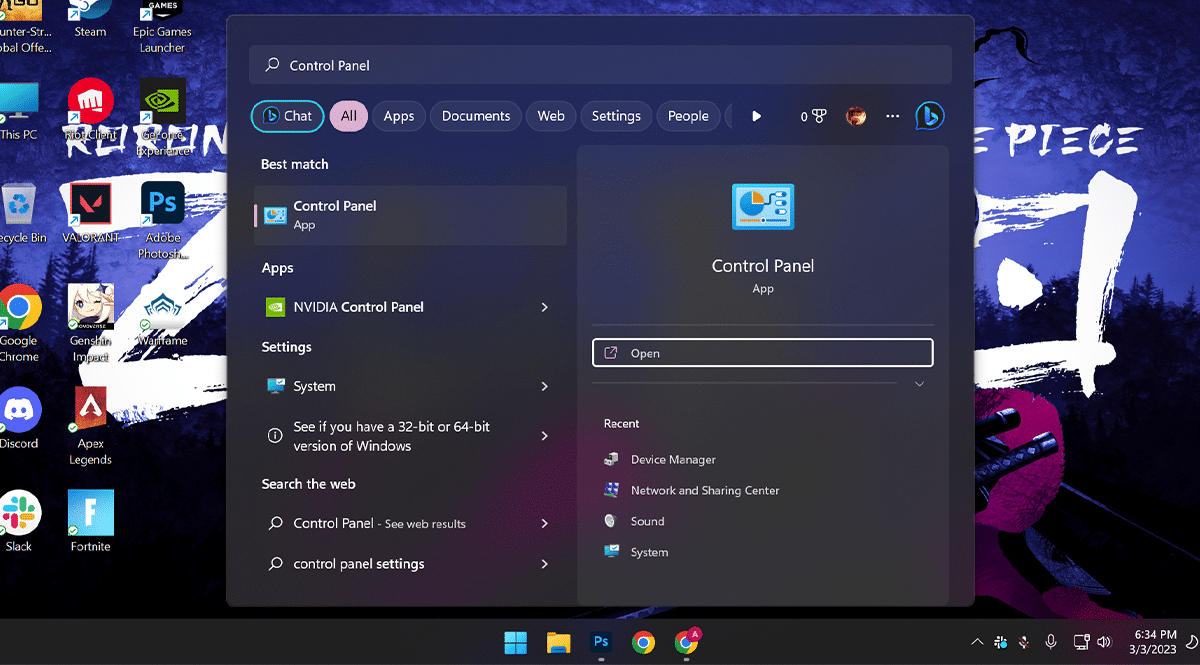Switch to the Settings filter tab

(x=616, y=116)
